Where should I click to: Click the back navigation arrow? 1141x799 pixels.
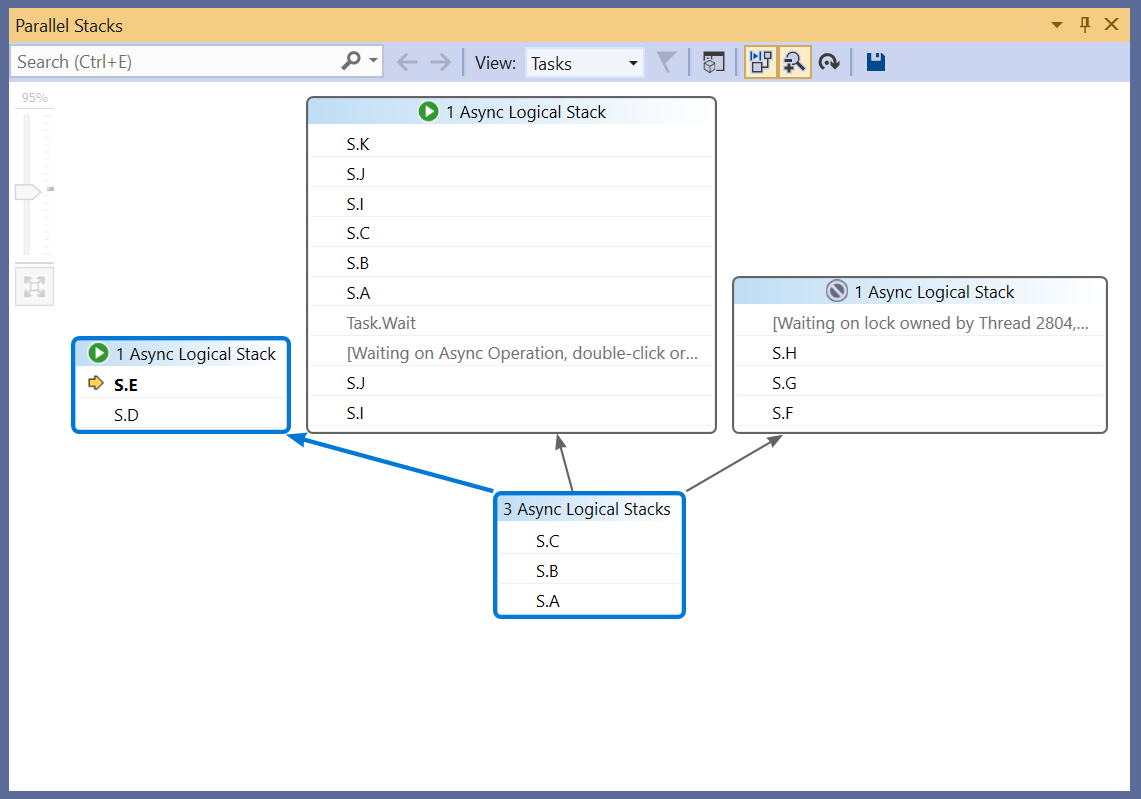(x=406, y=63)
